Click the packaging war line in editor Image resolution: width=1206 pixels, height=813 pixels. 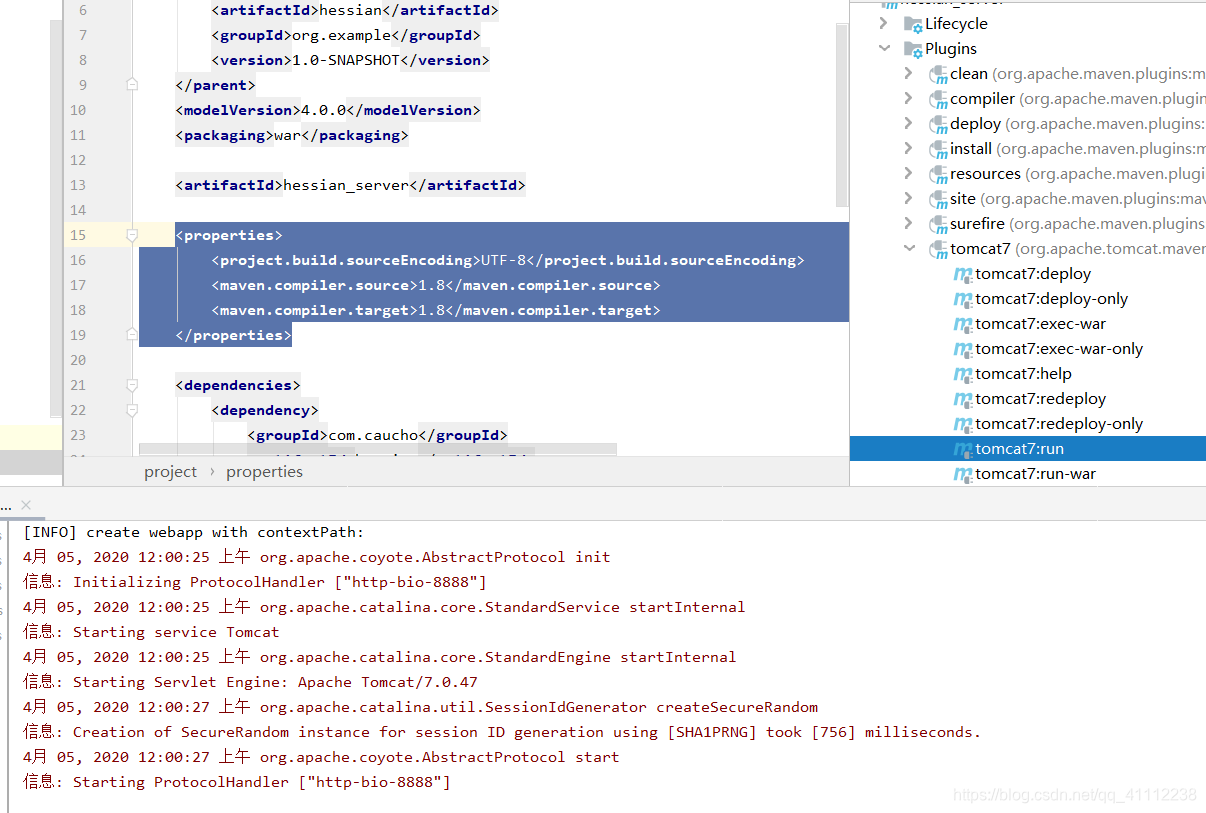click(292, 135)
